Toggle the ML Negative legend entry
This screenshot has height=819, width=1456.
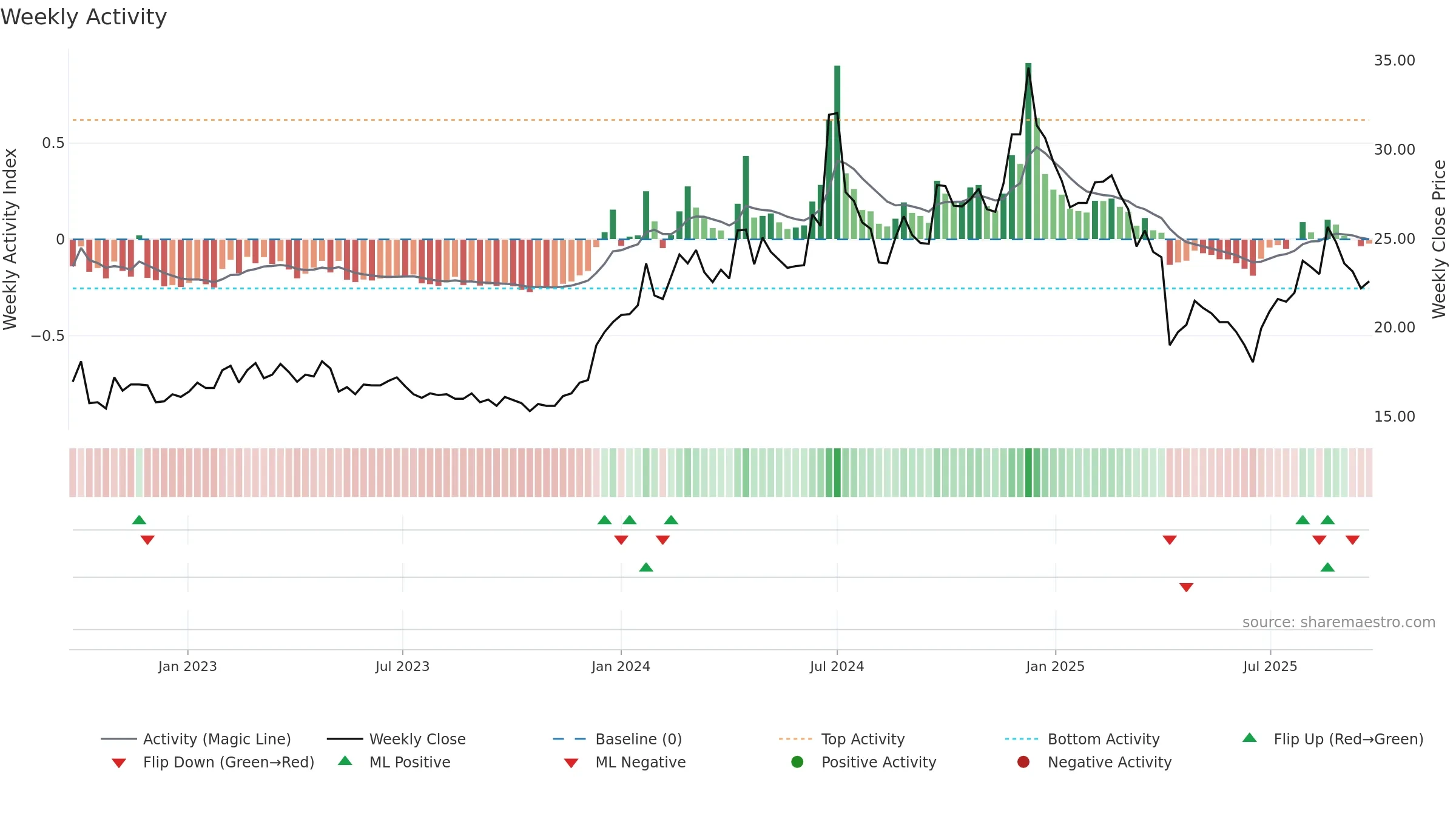[624, 762]
